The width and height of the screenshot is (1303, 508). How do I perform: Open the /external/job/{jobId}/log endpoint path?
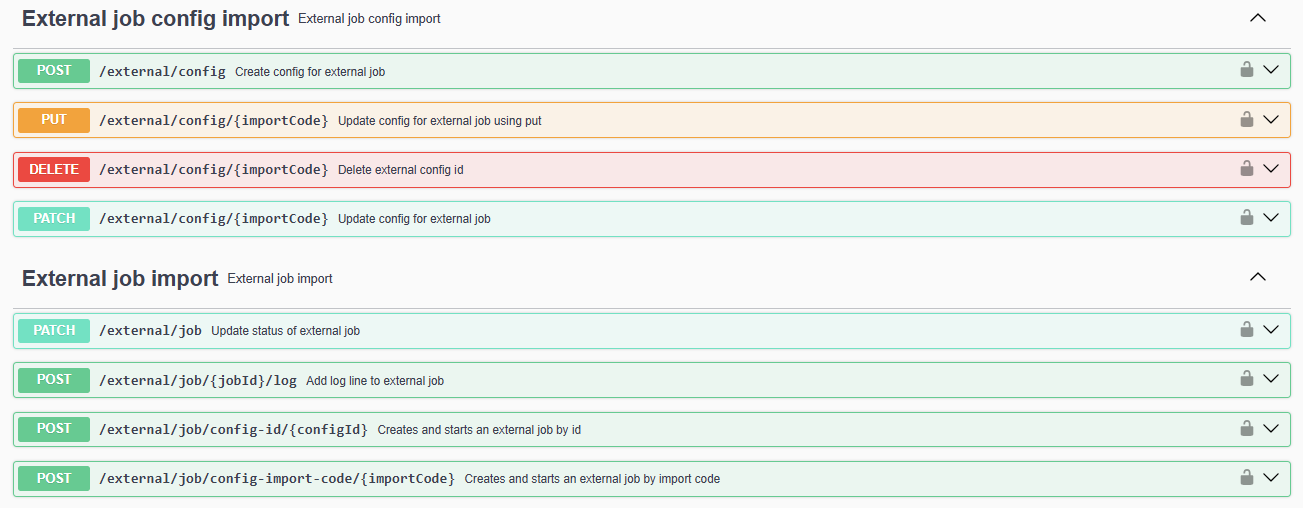click(x=197, y=380)
